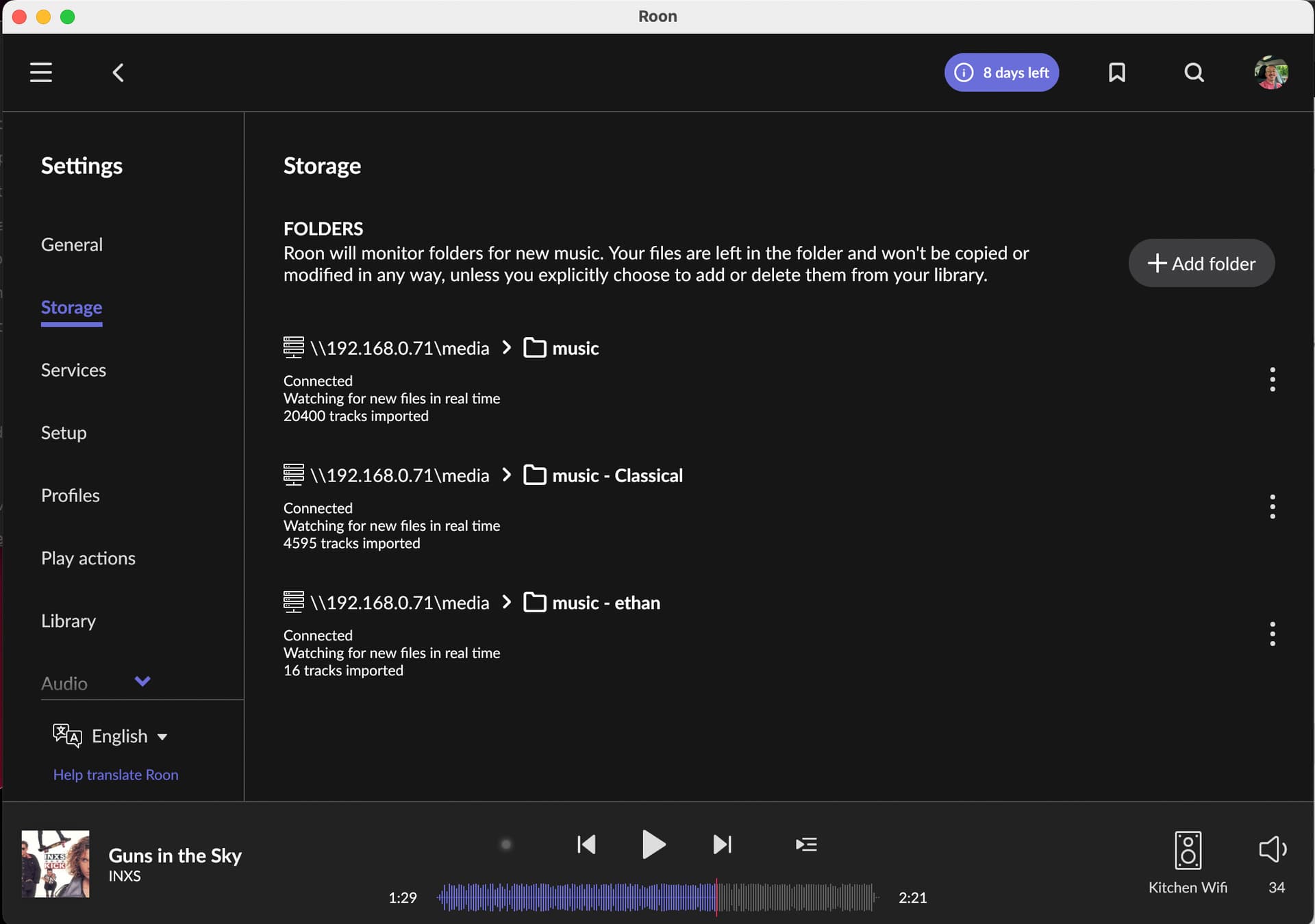The image size is (1315, 924).
Task: Click the remaining time 2:21
Action: (x=913, y=898)
